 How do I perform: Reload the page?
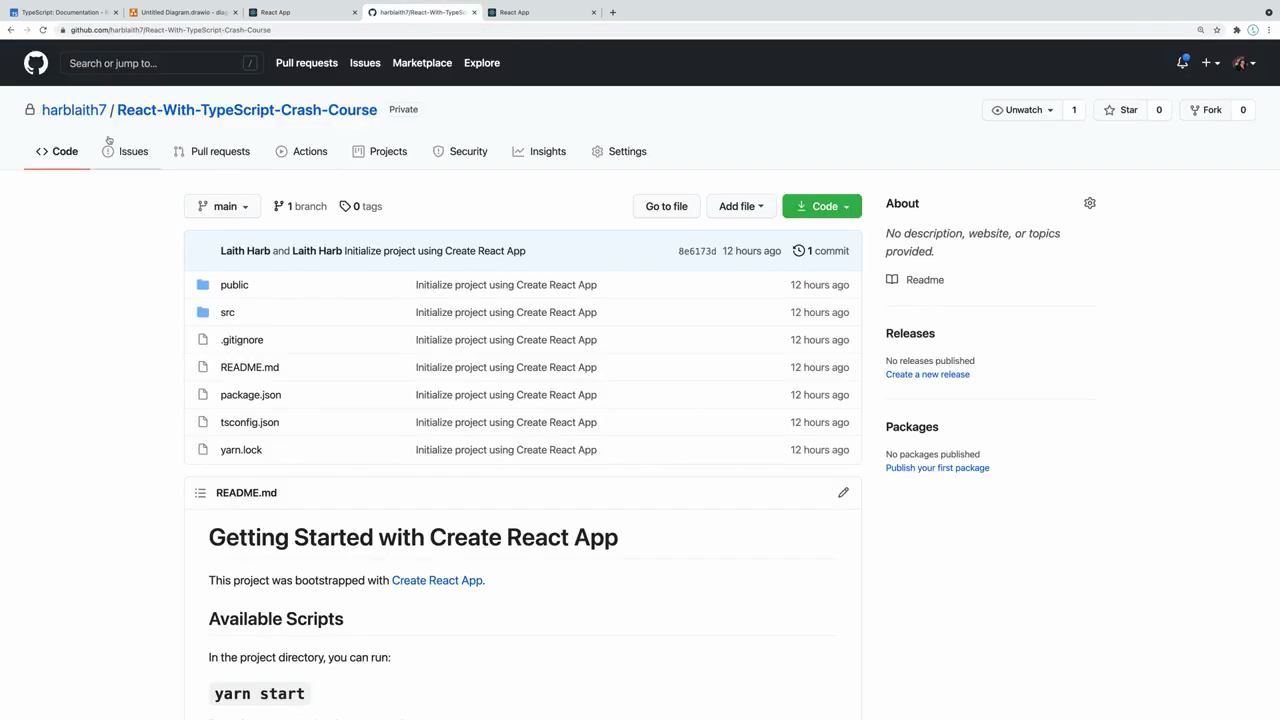[x=43, y=30]
